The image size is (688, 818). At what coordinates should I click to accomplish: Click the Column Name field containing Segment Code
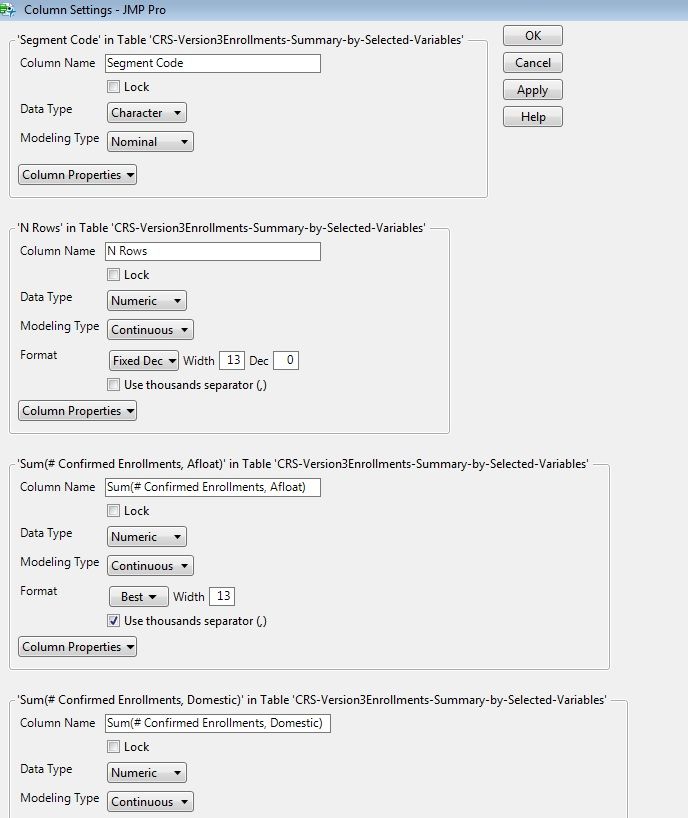pyautogui.click(x=213, y=62)
